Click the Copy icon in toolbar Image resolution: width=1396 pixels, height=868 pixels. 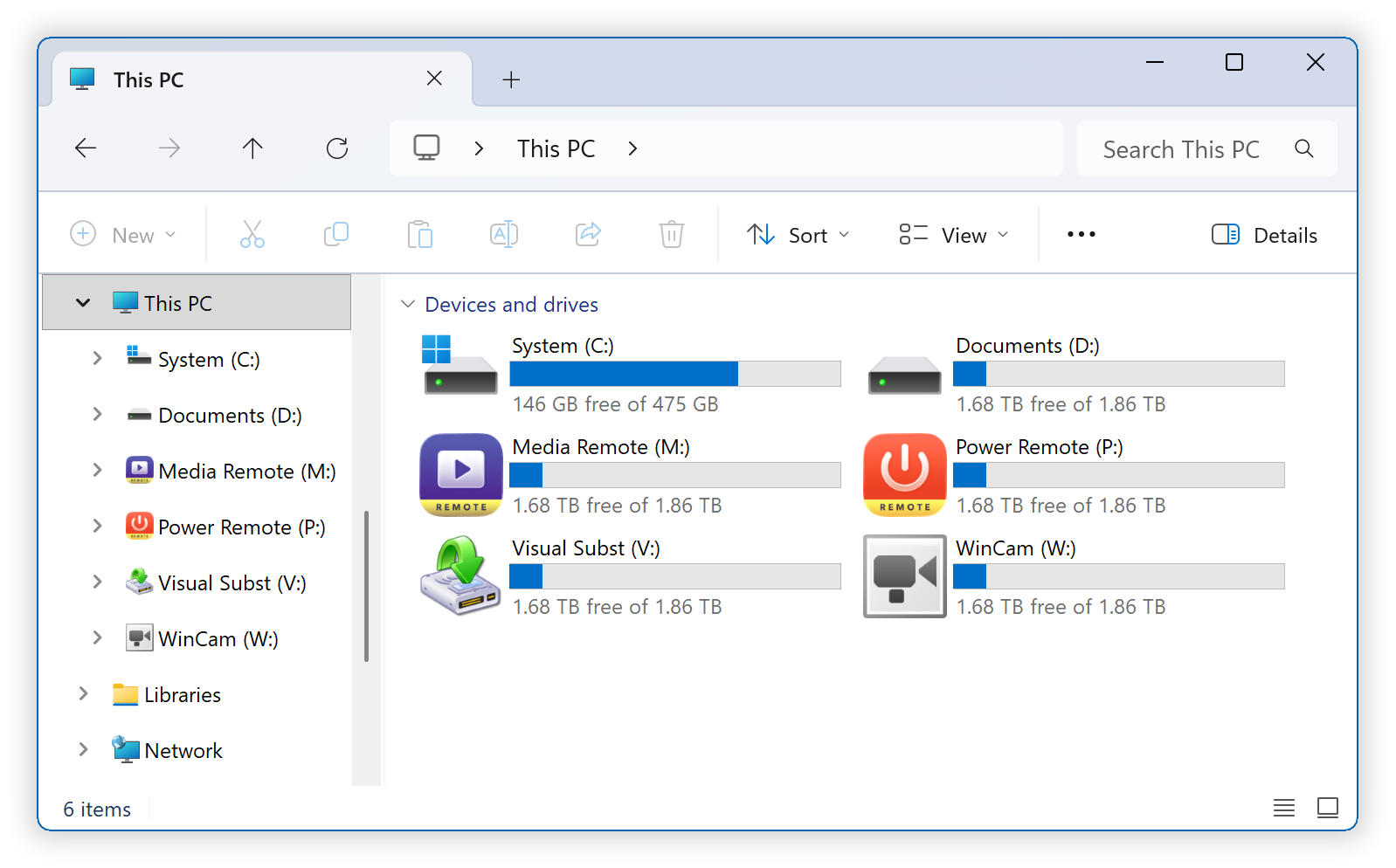[336, 235]
